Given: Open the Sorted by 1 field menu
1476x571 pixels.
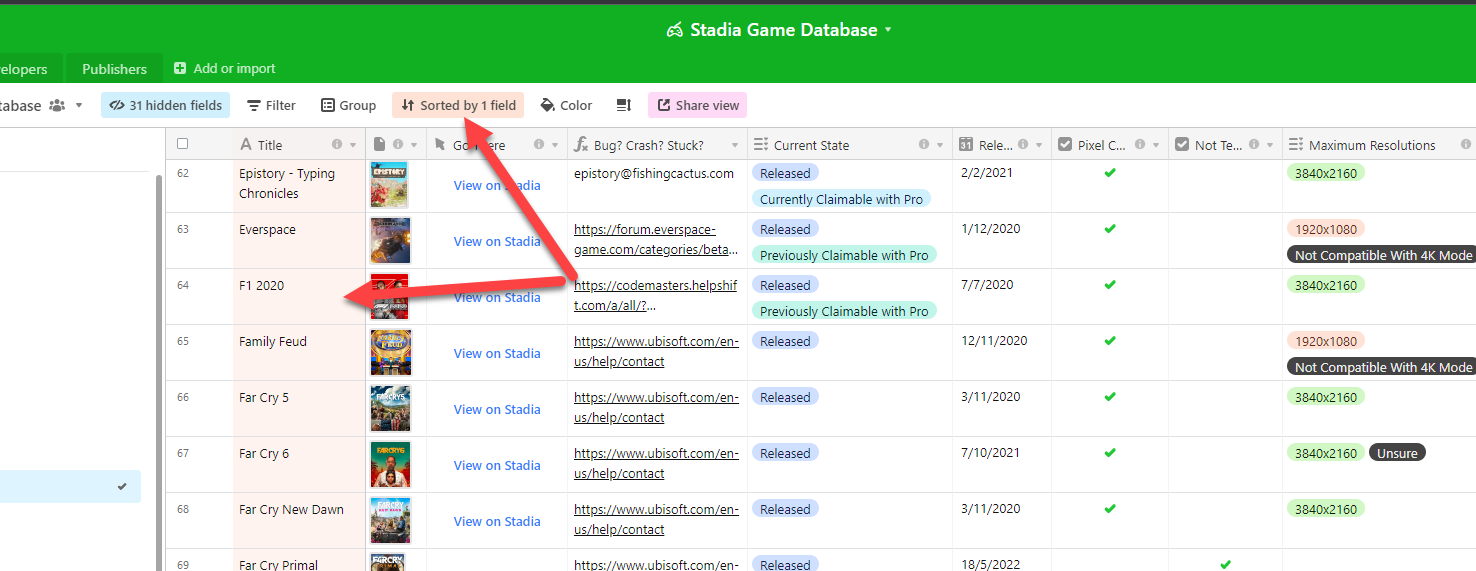Looking at the screenshot, I should (458, 105).
